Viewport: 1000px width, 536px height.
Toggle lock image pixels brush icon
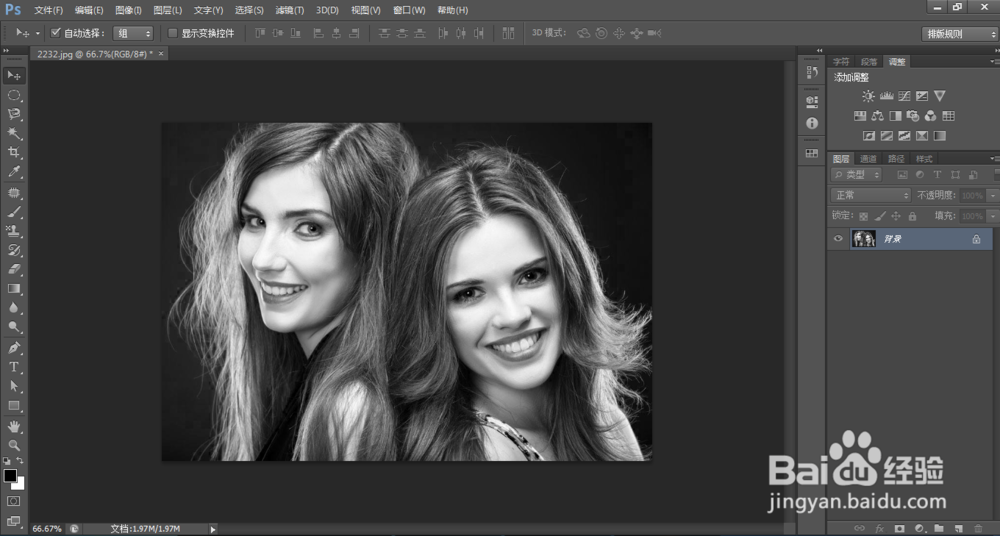click(880, 216)
